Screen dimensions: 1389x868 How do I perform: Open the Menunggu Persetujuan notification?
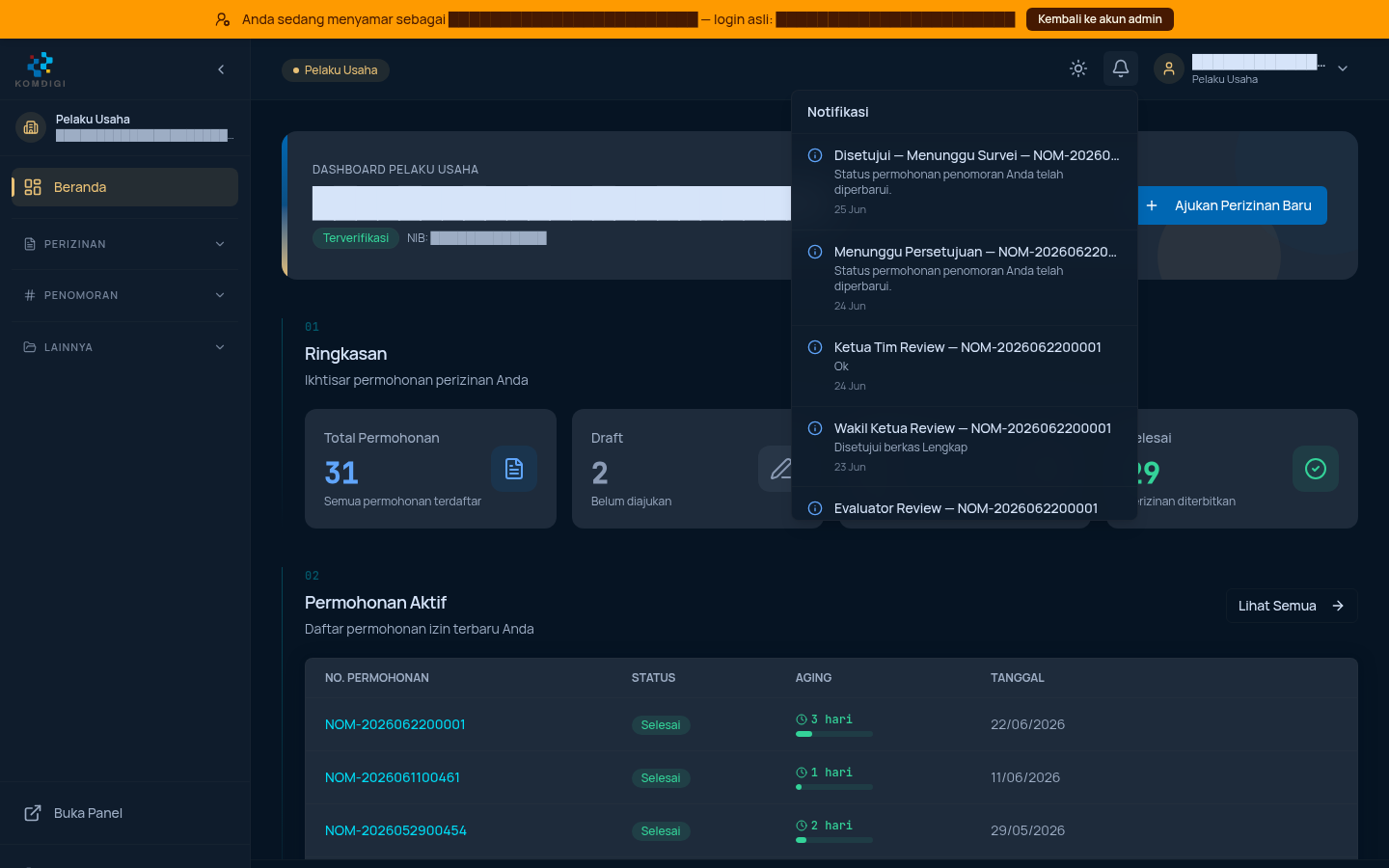tap(965, 277)
